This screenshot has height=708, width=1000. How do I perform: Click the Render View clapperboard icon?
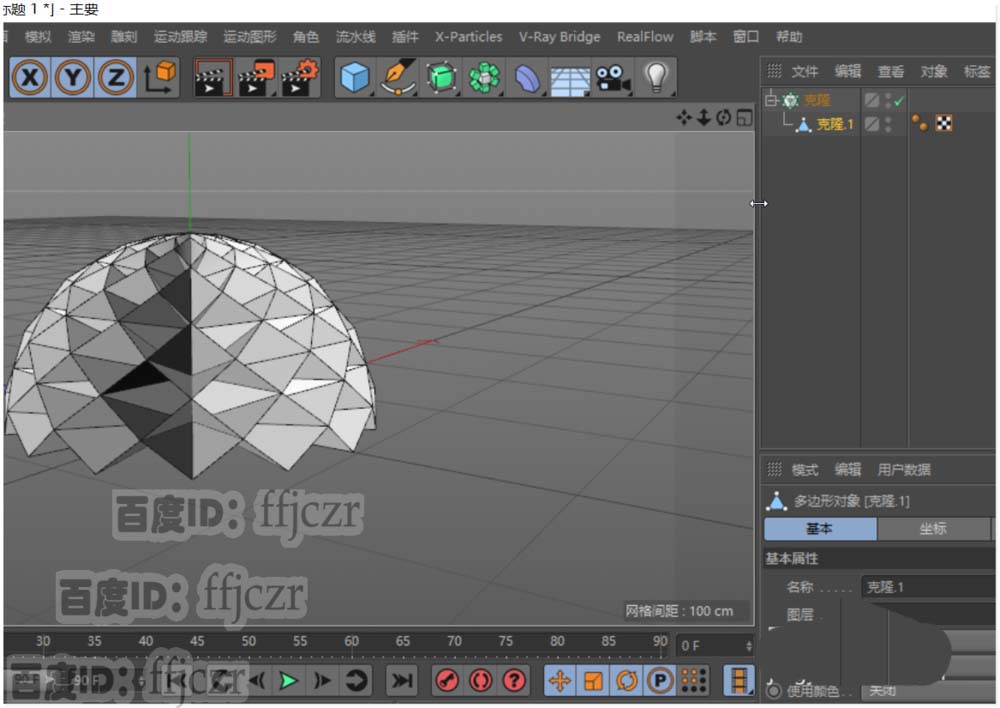[x=212, y=78]
